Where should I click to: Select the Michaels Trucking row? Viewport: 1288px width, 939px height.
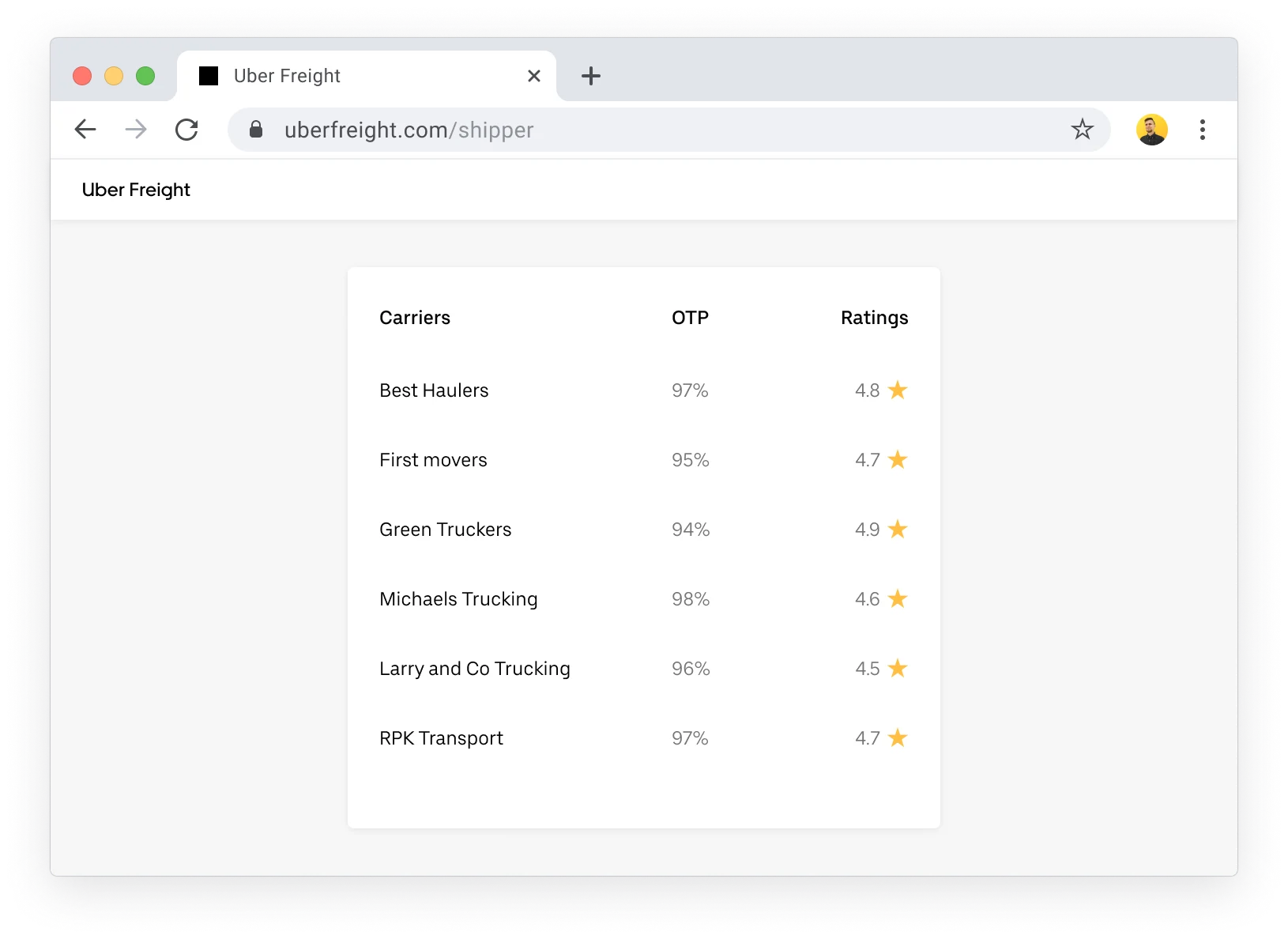[x=458, y=598]
